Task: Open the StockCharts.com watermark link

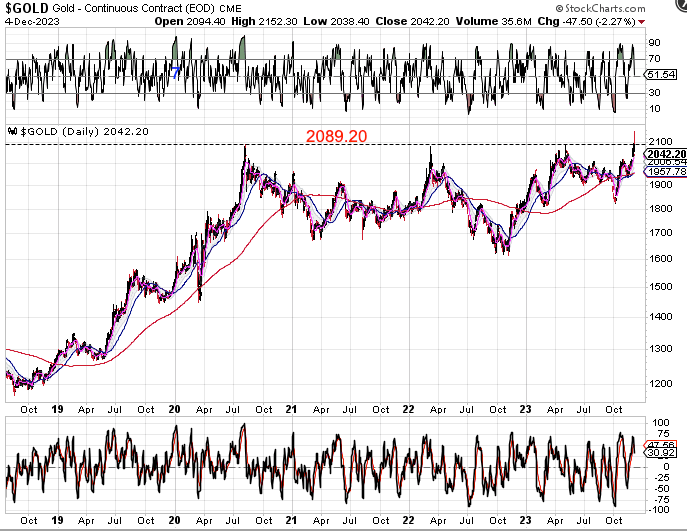Action: pyautogui.click(x=638, y=7)
